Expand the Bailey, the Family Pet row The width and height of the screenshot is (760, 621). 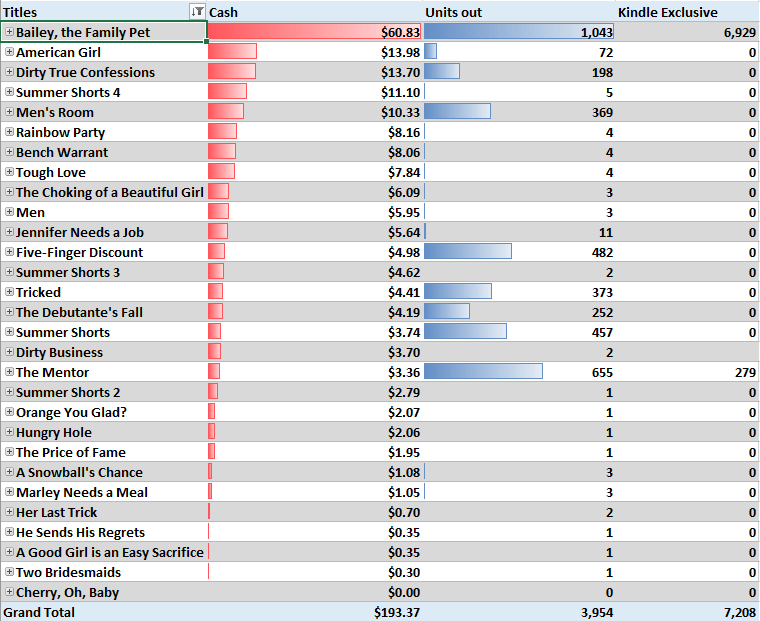(9, 32)
